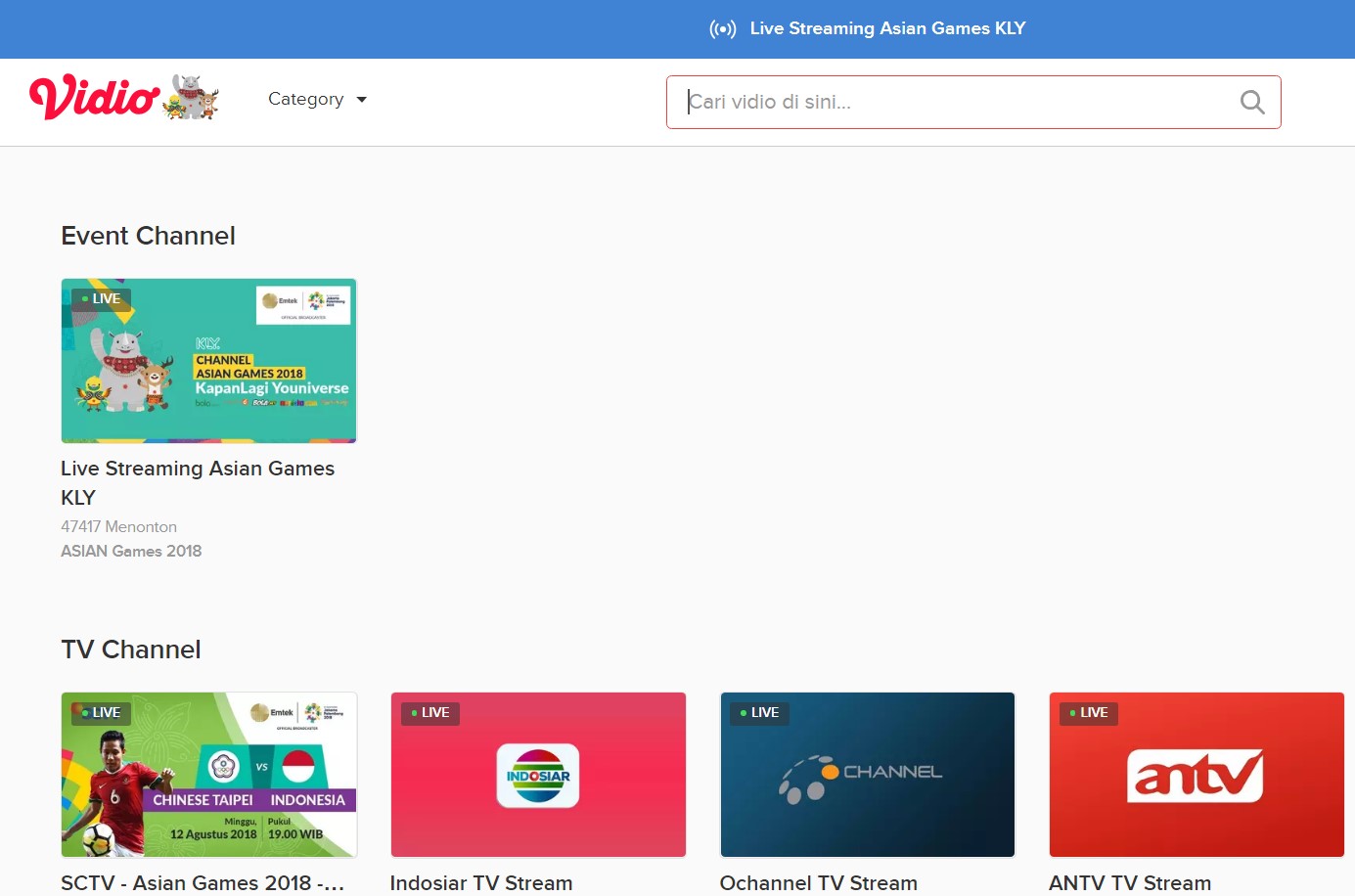1355x896 pixels.
Task: Focus the Cari vidio di sini search field
Action: pyautogui.click(x=973, y=102)
